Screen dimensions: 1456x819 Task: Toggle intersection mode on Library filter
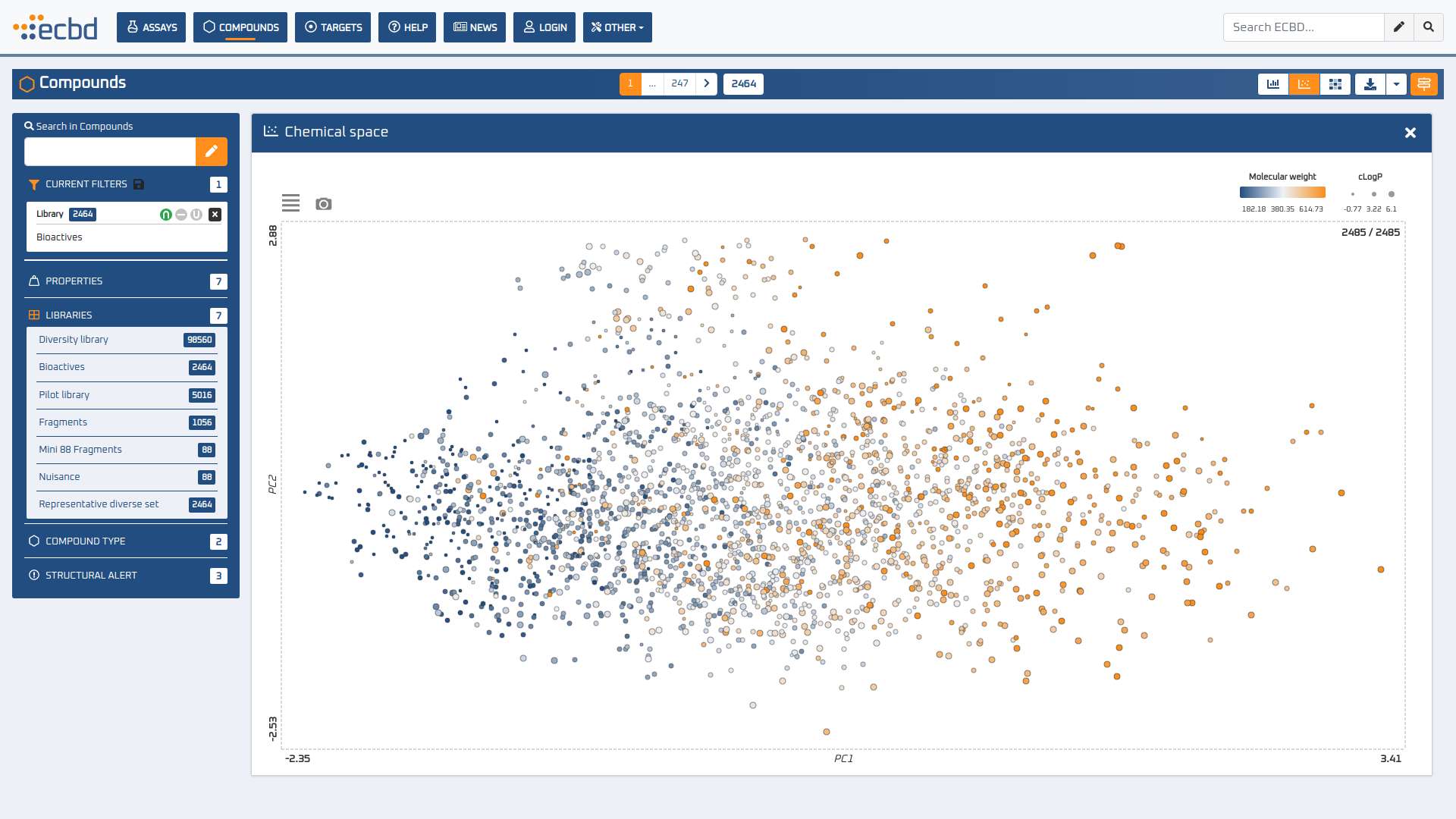pyautogui.click(x=165, y=215)
